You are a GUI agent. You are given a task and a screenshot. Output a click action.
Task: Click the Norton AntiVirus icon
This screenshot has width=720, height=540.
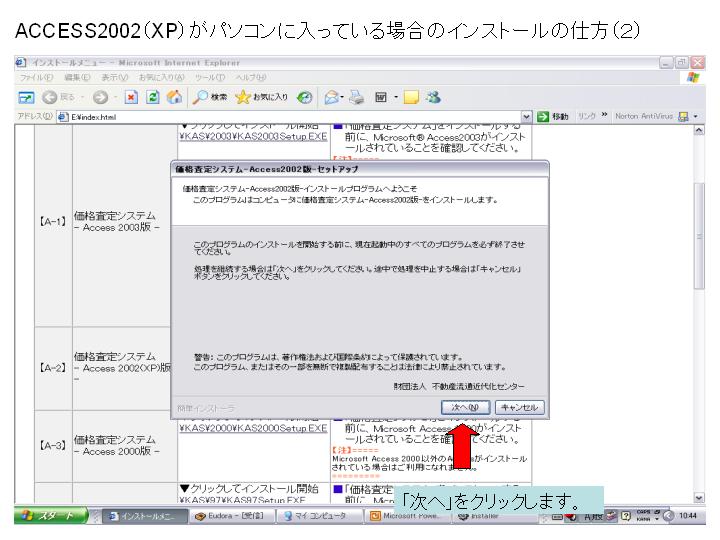point(683,117)
